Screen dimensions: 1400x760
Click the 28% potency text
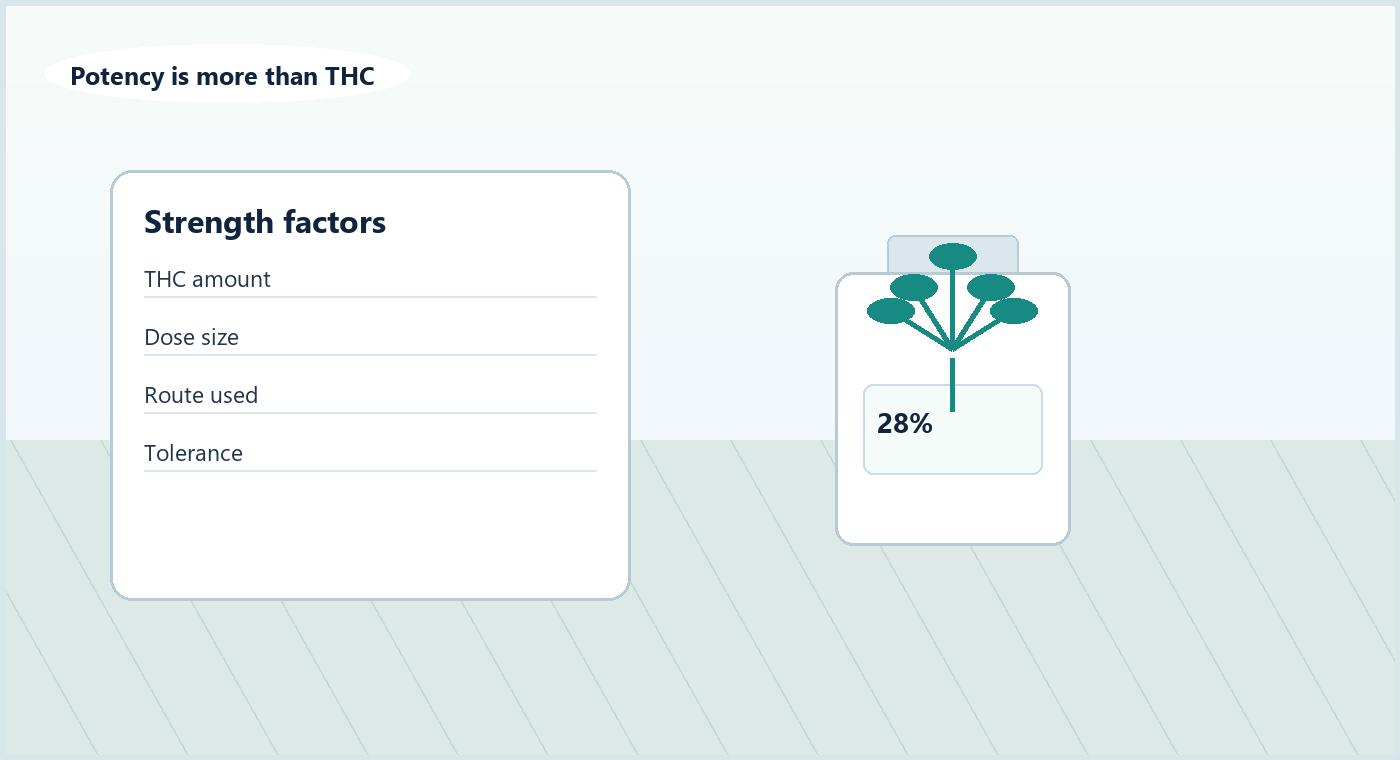tap(905, 424)
